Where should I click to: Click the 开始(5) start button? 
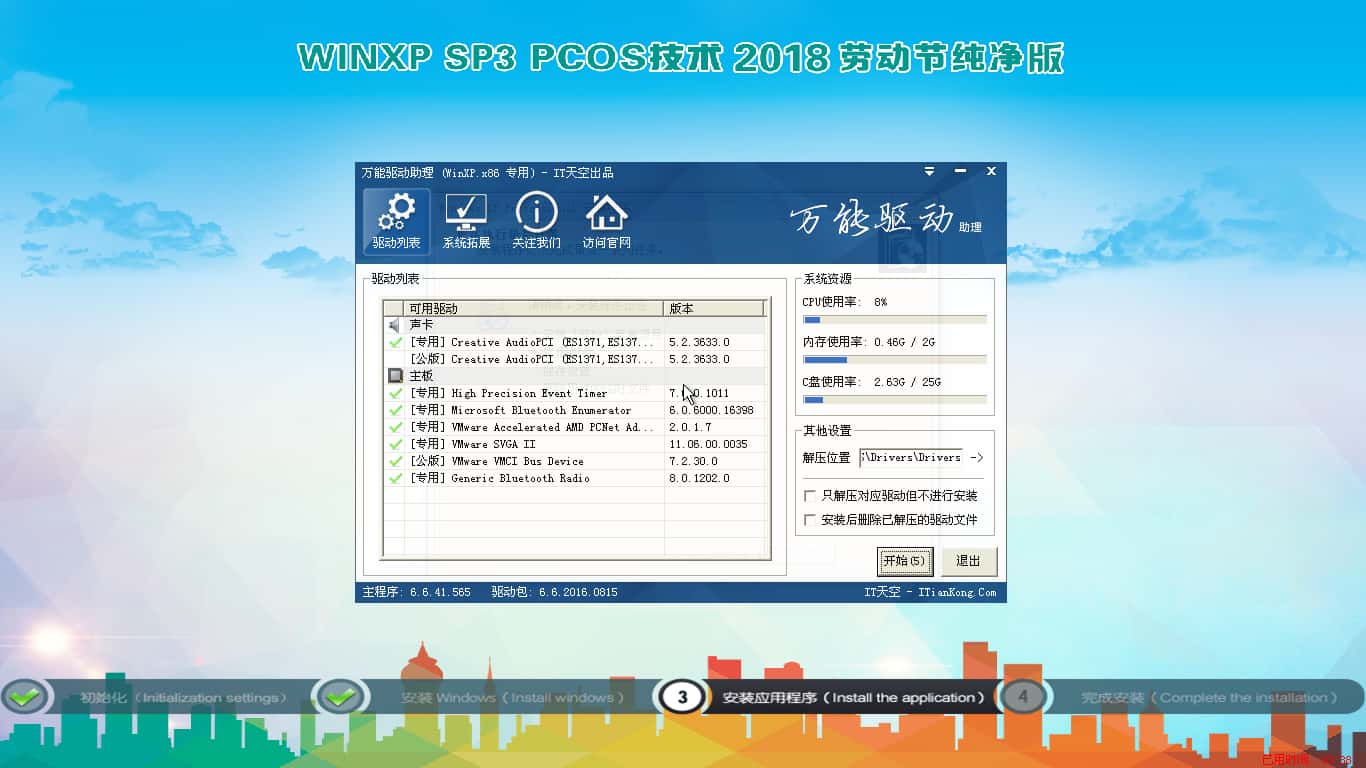tap(905, 561)
